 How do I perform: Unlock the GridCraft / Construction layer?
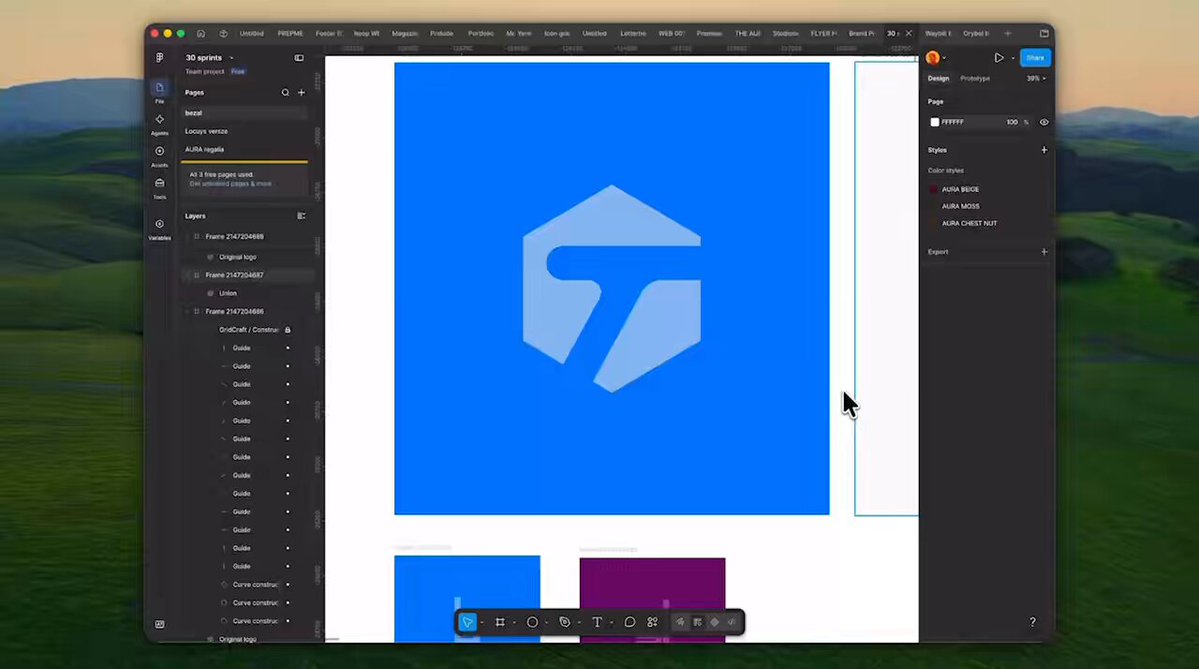288,330
